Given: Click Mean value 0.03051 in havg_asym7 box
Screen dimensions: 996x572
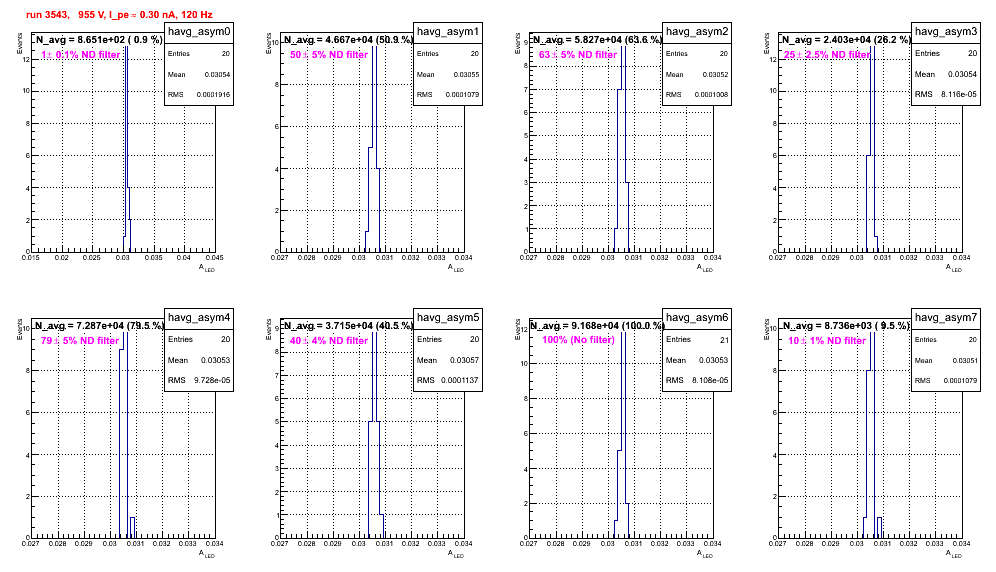Looking at the screenshot, I should [964, 360].
